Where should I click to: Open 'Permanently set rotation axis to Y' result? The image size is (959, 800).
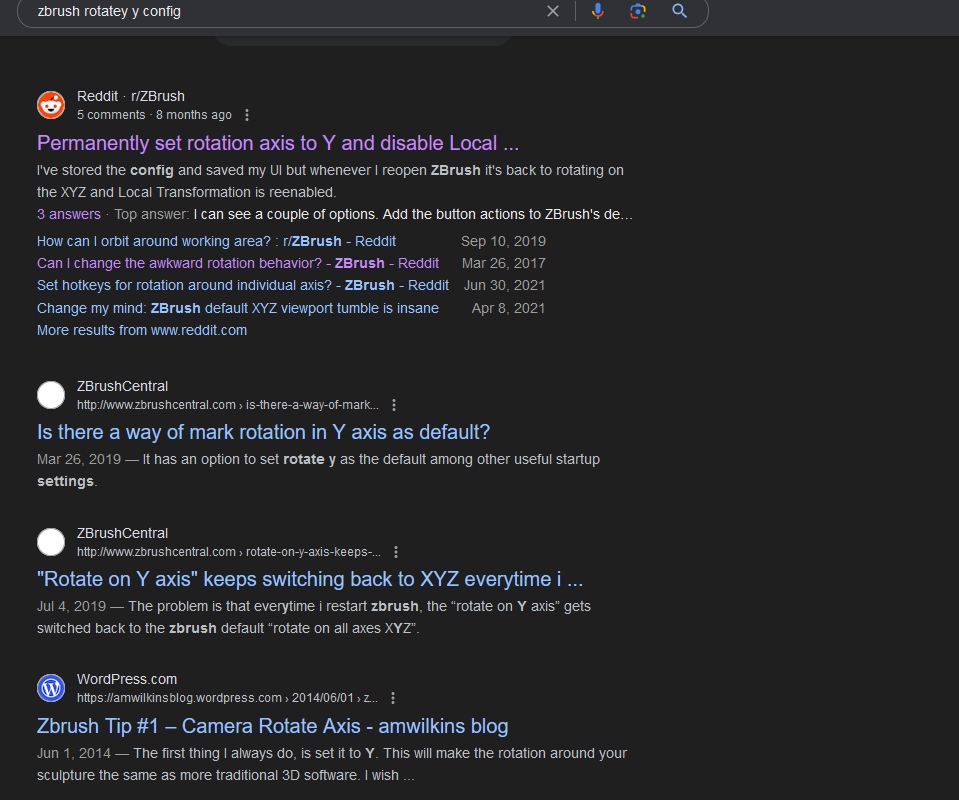click(x=278, y=143)
